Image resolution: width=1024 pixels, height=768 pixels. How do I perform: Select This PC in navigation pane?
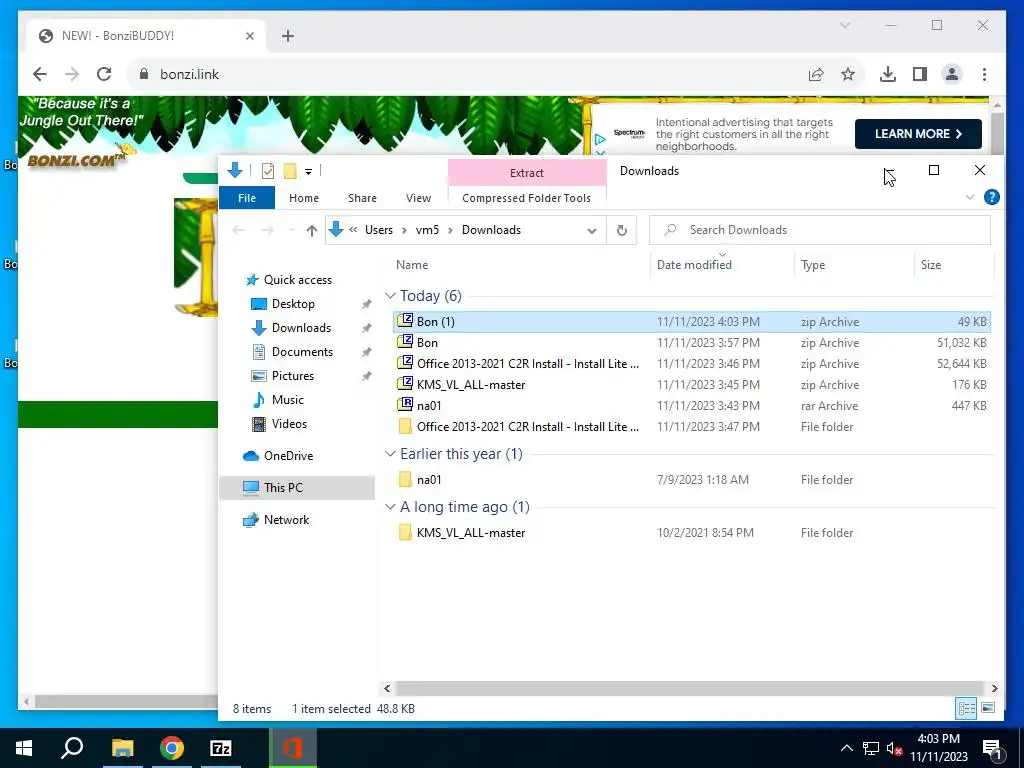297,488
